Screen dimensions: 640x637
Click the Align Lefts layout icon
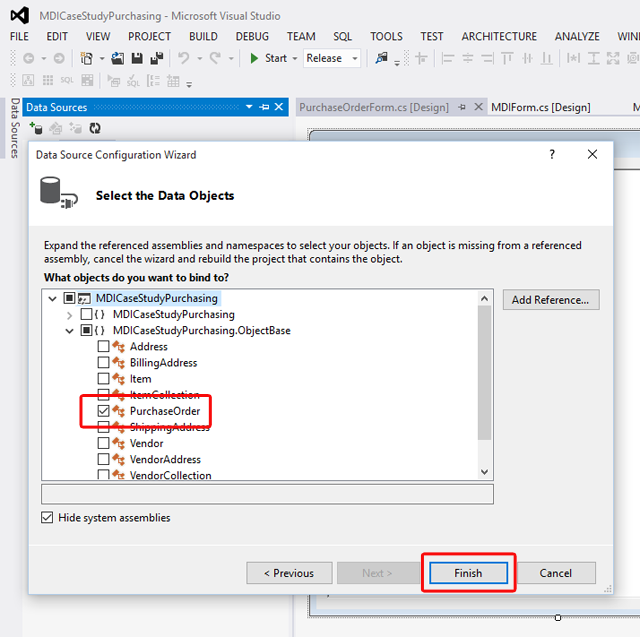point(448,58)
